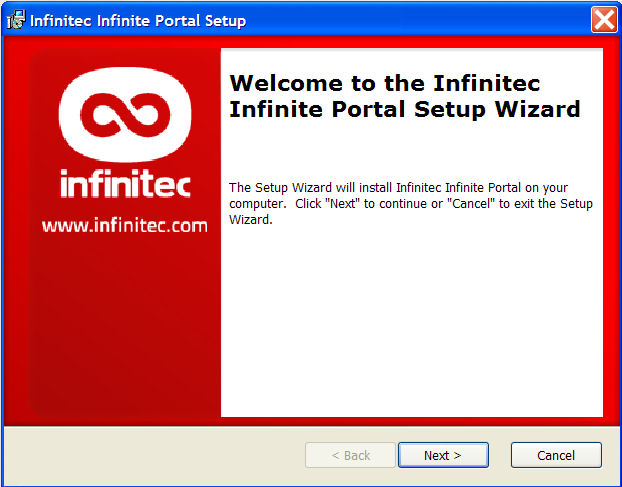Image resolution: width=622 pixels, height=487 pixels.
Task: Click the Setup Wizard description paragraph
Action: (x=411, y=203)
